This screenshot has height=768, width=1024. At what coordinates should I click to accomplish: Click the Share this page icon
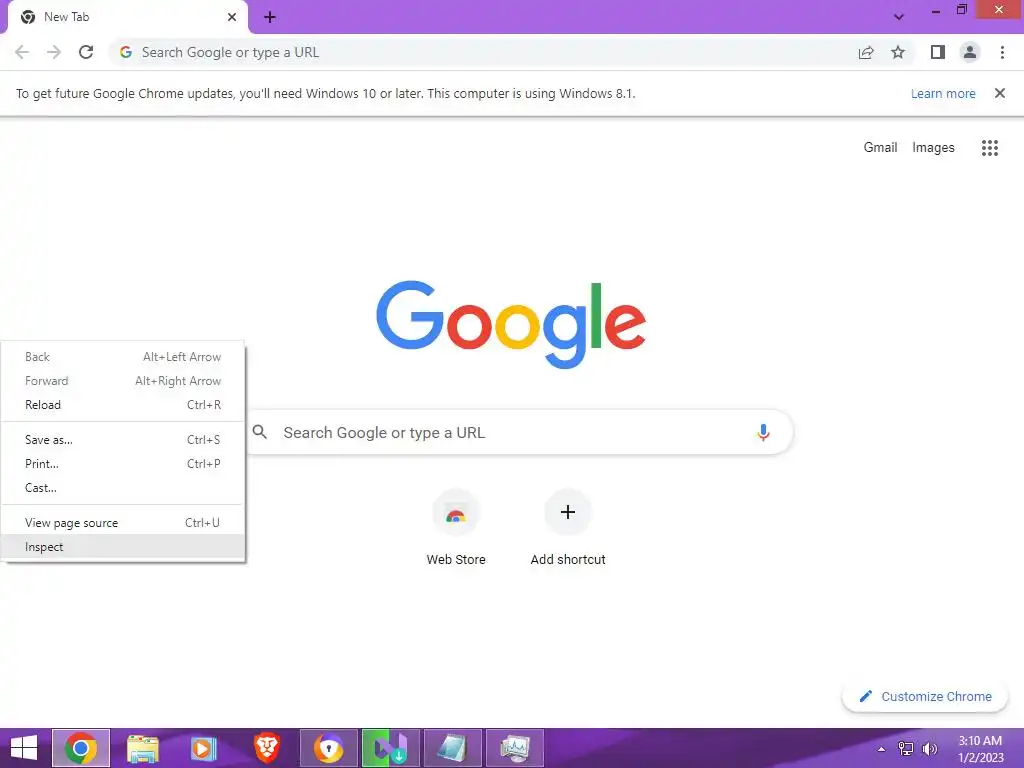(866, 52)
